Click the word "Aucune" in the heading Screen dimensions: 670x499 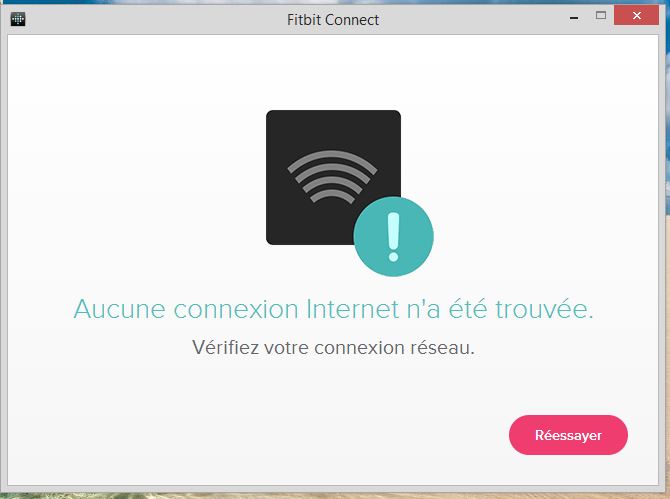pos(120,309)
